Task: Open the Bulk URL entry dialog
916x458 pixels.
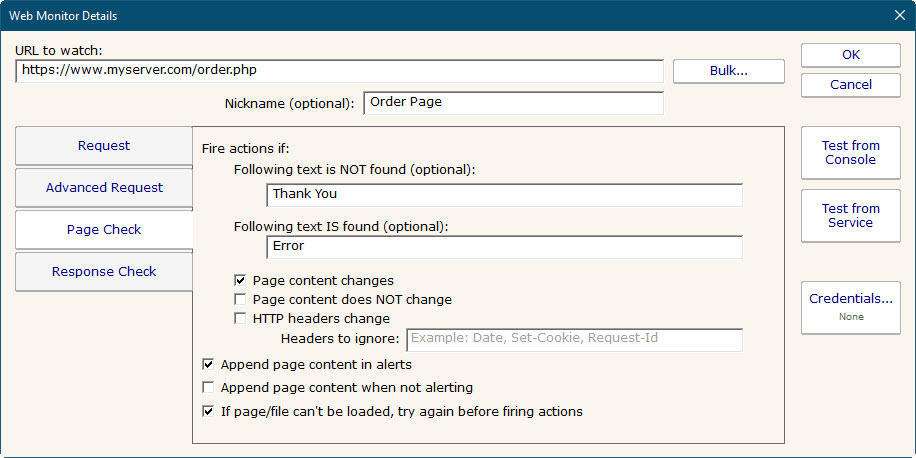Action: (x=728, y=71)
